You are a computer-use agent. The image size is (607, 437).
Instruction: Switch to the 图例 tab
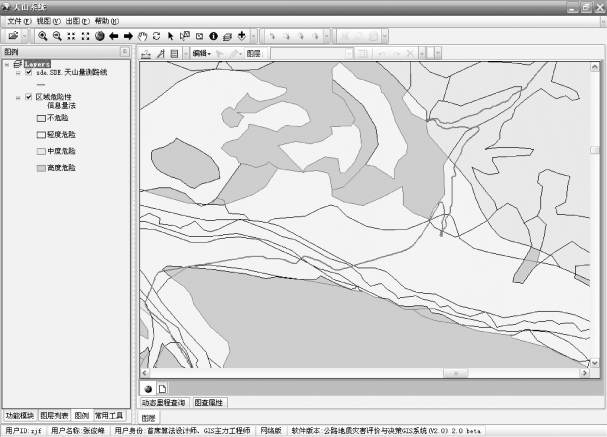(x=82, y=416)
